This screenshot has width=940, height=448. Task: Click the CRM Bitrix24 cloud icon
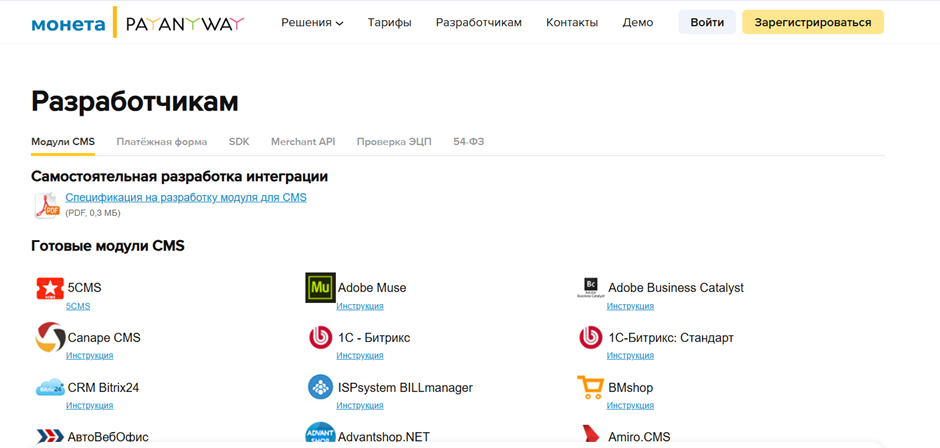pos(50,387)
